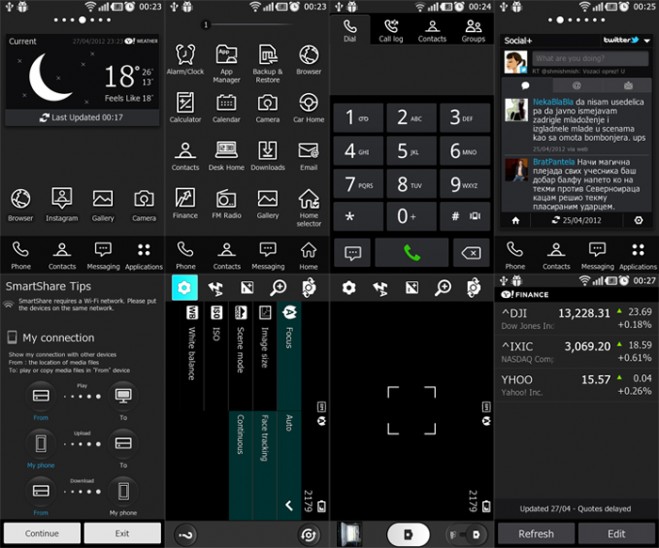Open the Instagram app on the home screen
The height and width of the screenshot is (548, 659).
click(62, 205)
